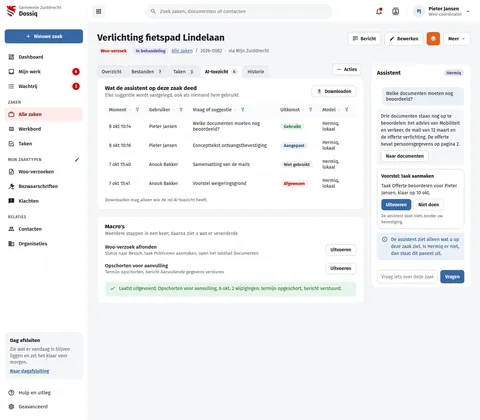The width and height of the screenshot is (480, 420).
Task: Open Geavanceerd settings
Action: (44, 407)
